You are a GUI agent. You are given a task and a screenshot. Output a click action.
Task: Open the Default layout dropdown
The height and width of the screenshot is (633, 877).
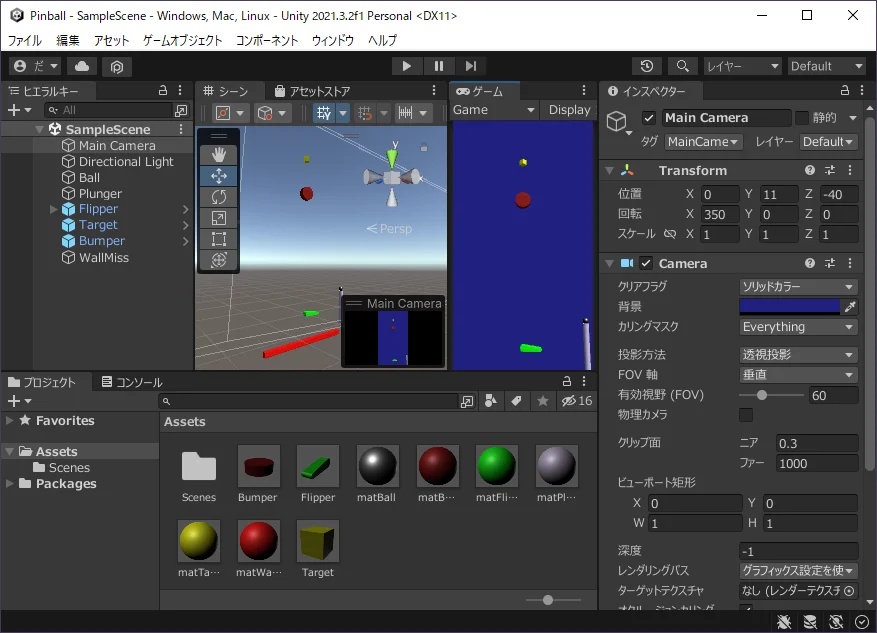click(827, 67)
